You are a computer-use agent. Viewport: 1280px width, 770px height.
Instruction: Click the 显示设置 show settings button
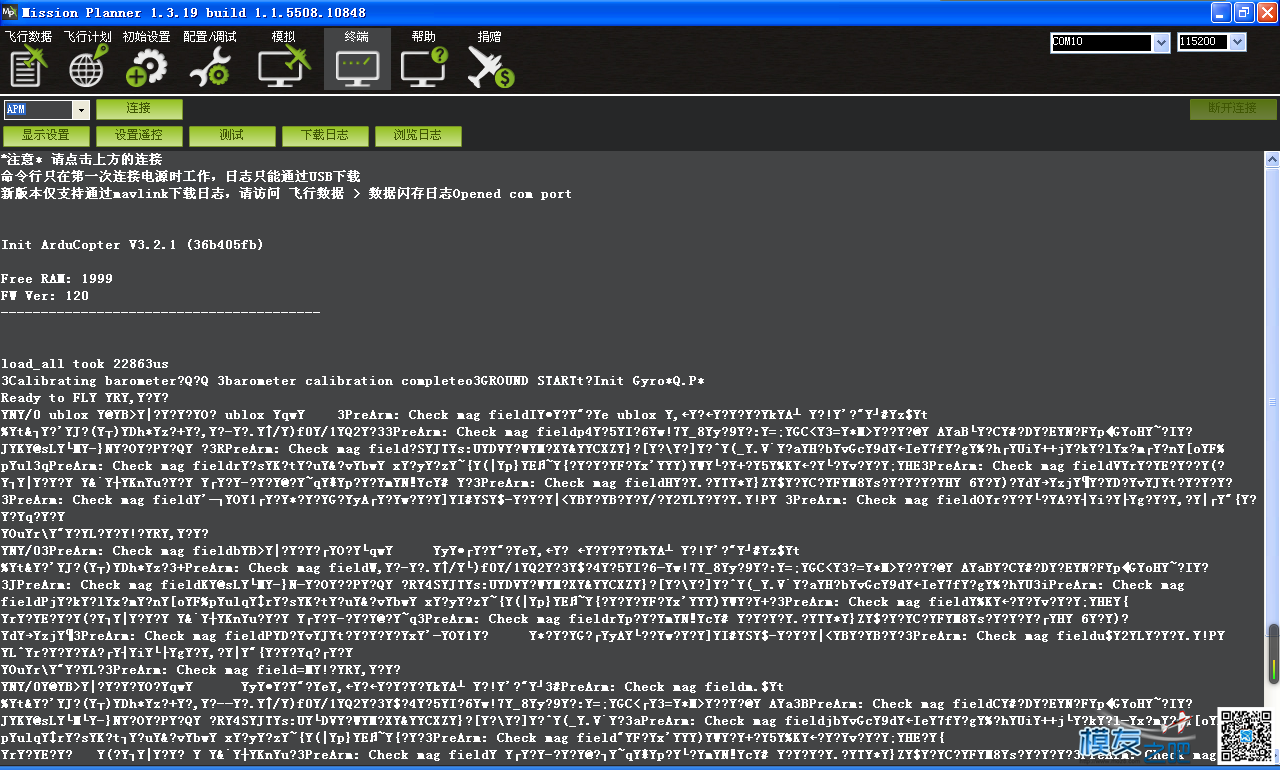point(46,135)
